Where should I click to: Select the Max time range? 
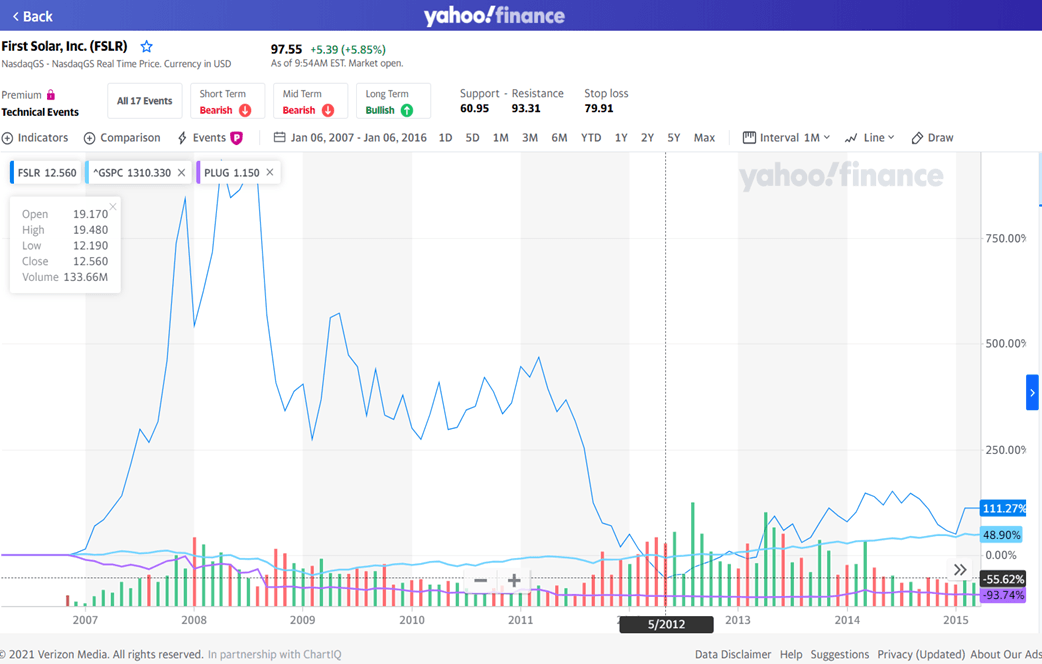pyautogui.click(x=704, y=138)
